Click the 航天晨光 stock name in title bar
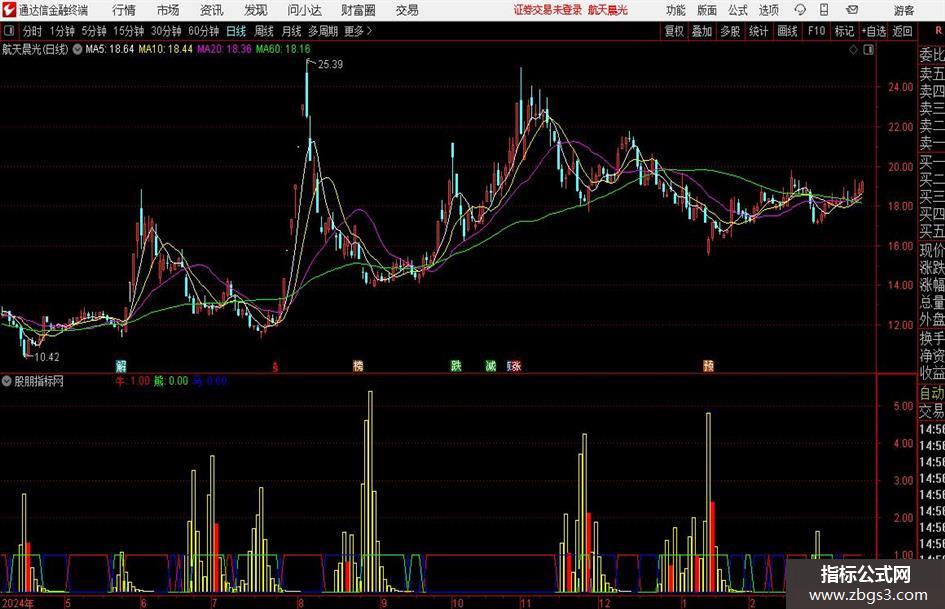Screen dimensions: 945x609 pos(608,10)
